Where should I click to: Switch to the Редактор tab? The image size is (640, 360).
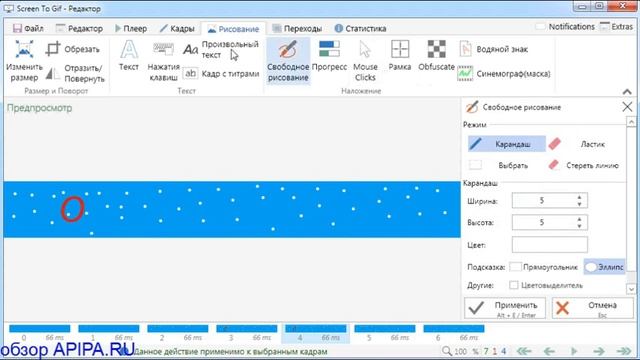79,29
